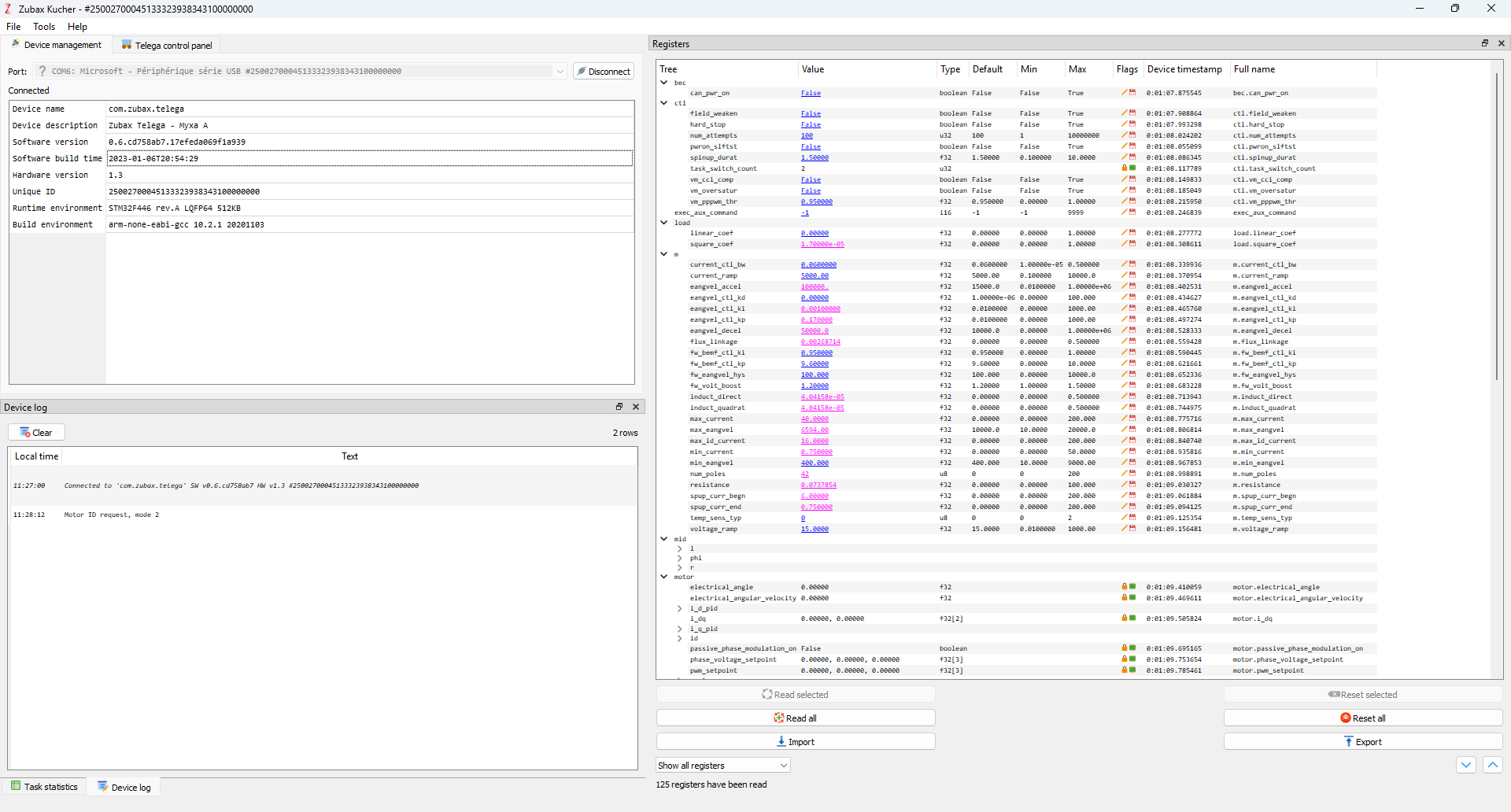Edit the hard_stop False value link
The height and width of the screenshot is (812, 1511).
[x=811, y=125]
